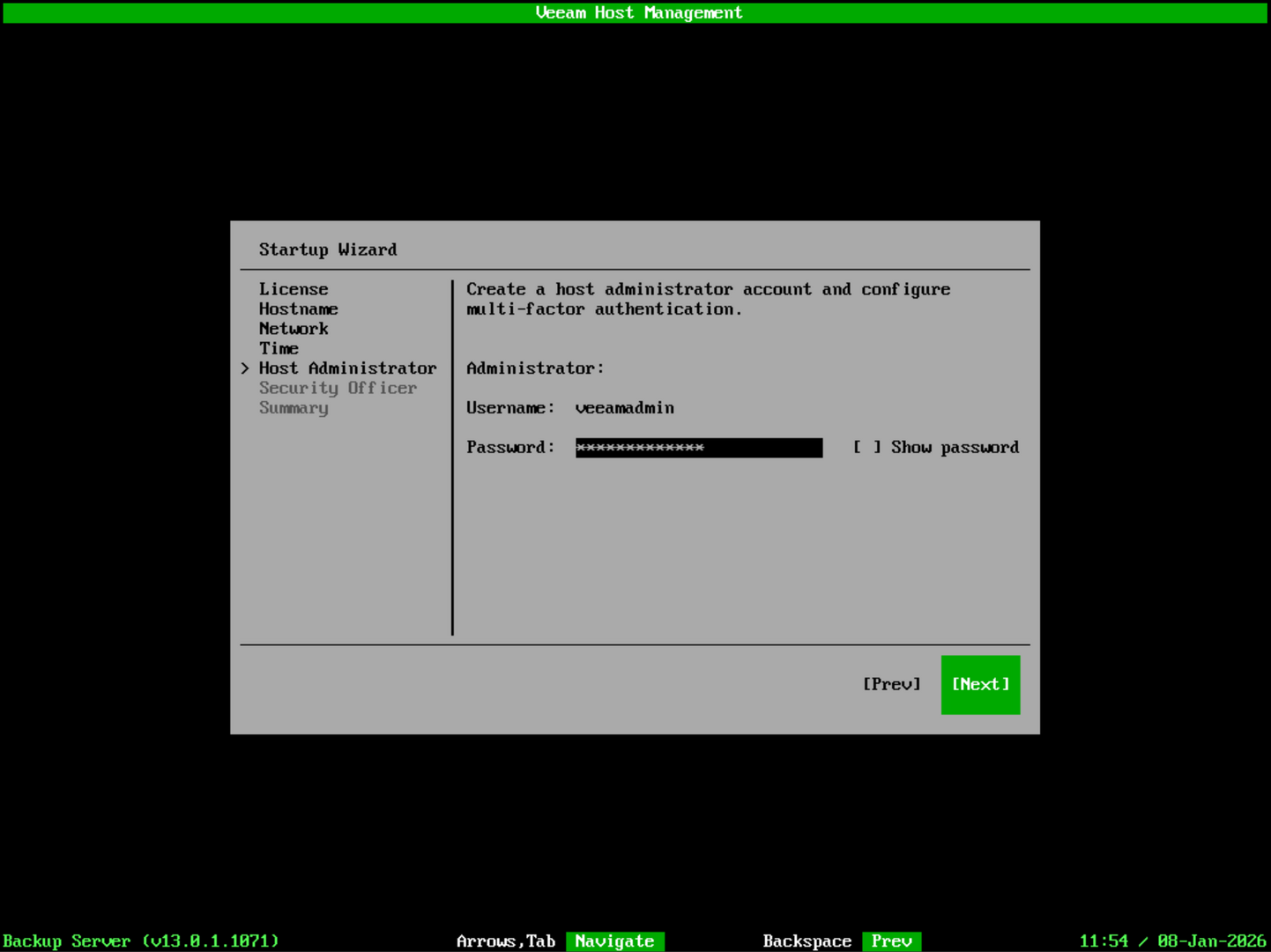Click the Administrator: label
The image size is (1271, 952).
click(536, 368)
